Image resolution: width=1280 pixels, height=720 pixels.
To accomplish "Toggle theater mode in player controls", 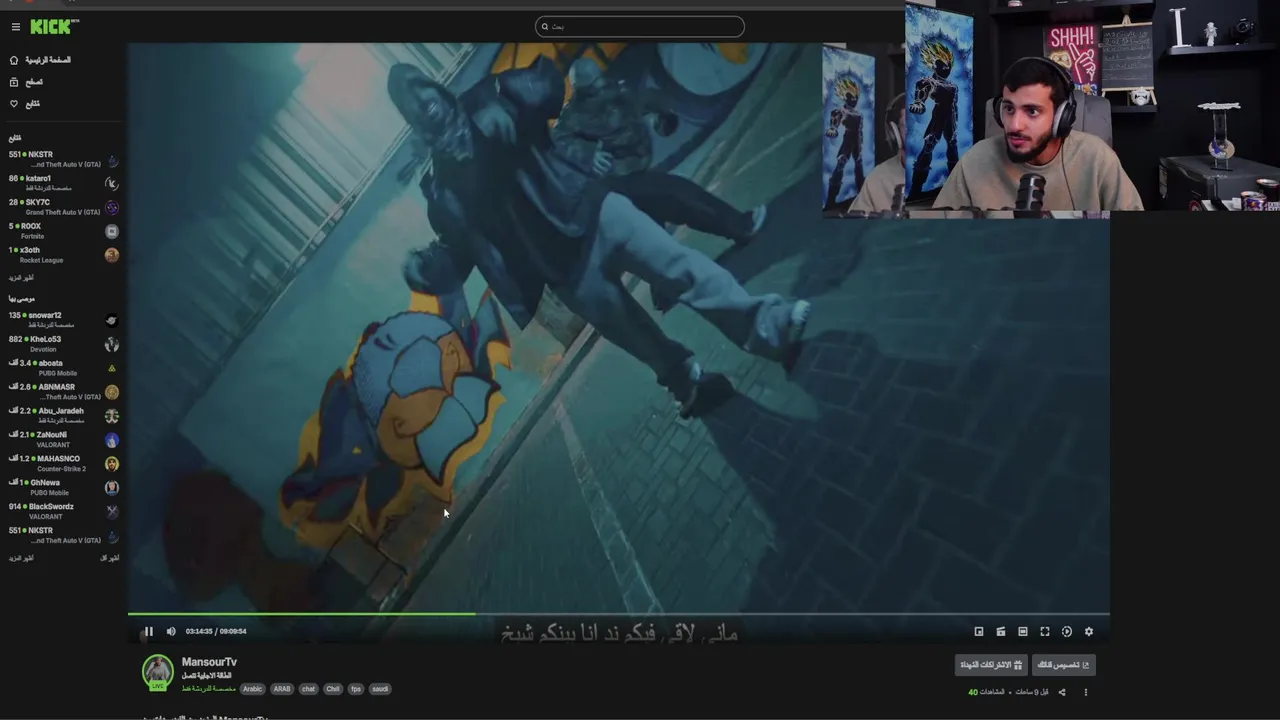I will click(x=1023, y=631).
